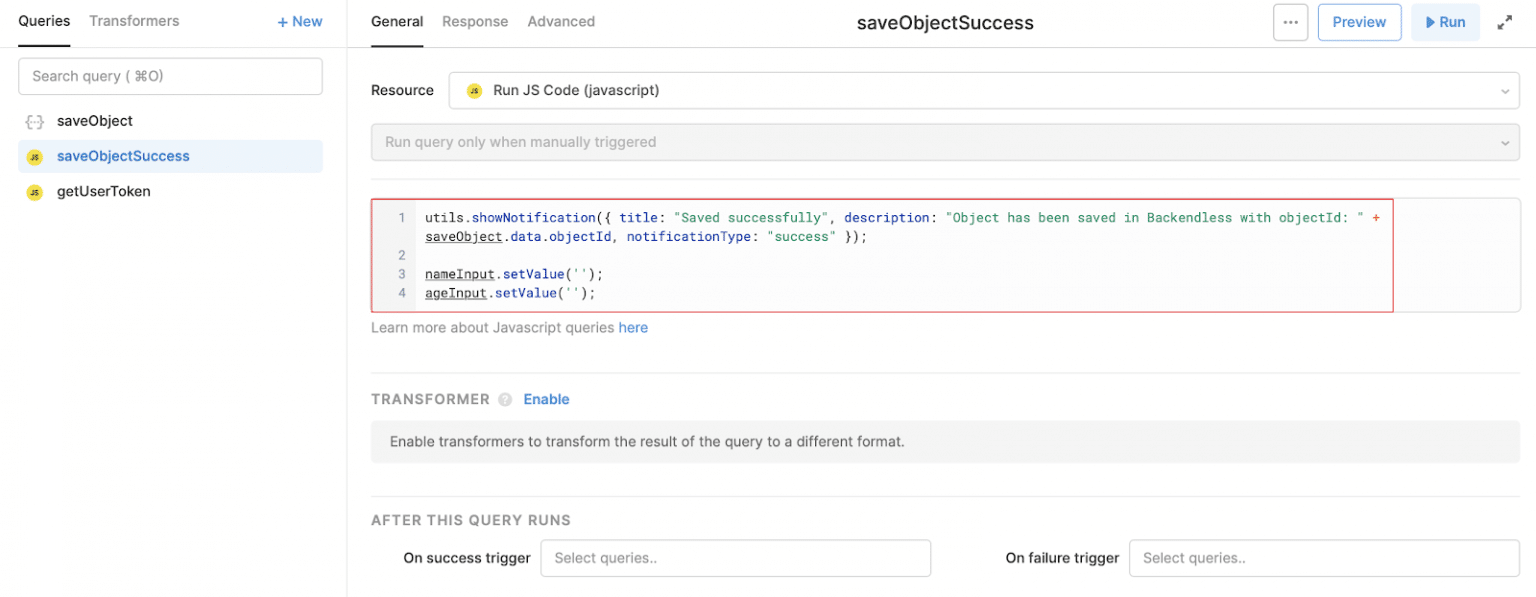1536x597 pixels.
Task: Run the saveObjectSuccess query
Action: 1446,21
